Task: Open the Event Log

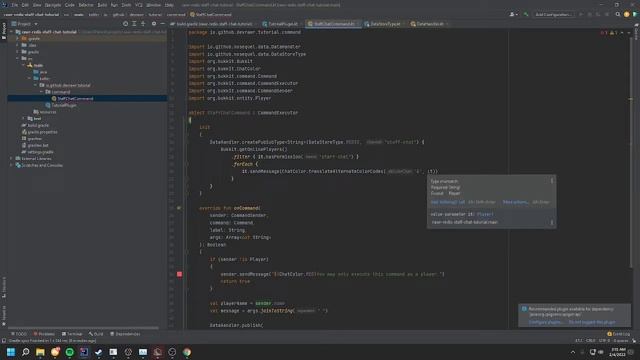Action: (618, 334)
